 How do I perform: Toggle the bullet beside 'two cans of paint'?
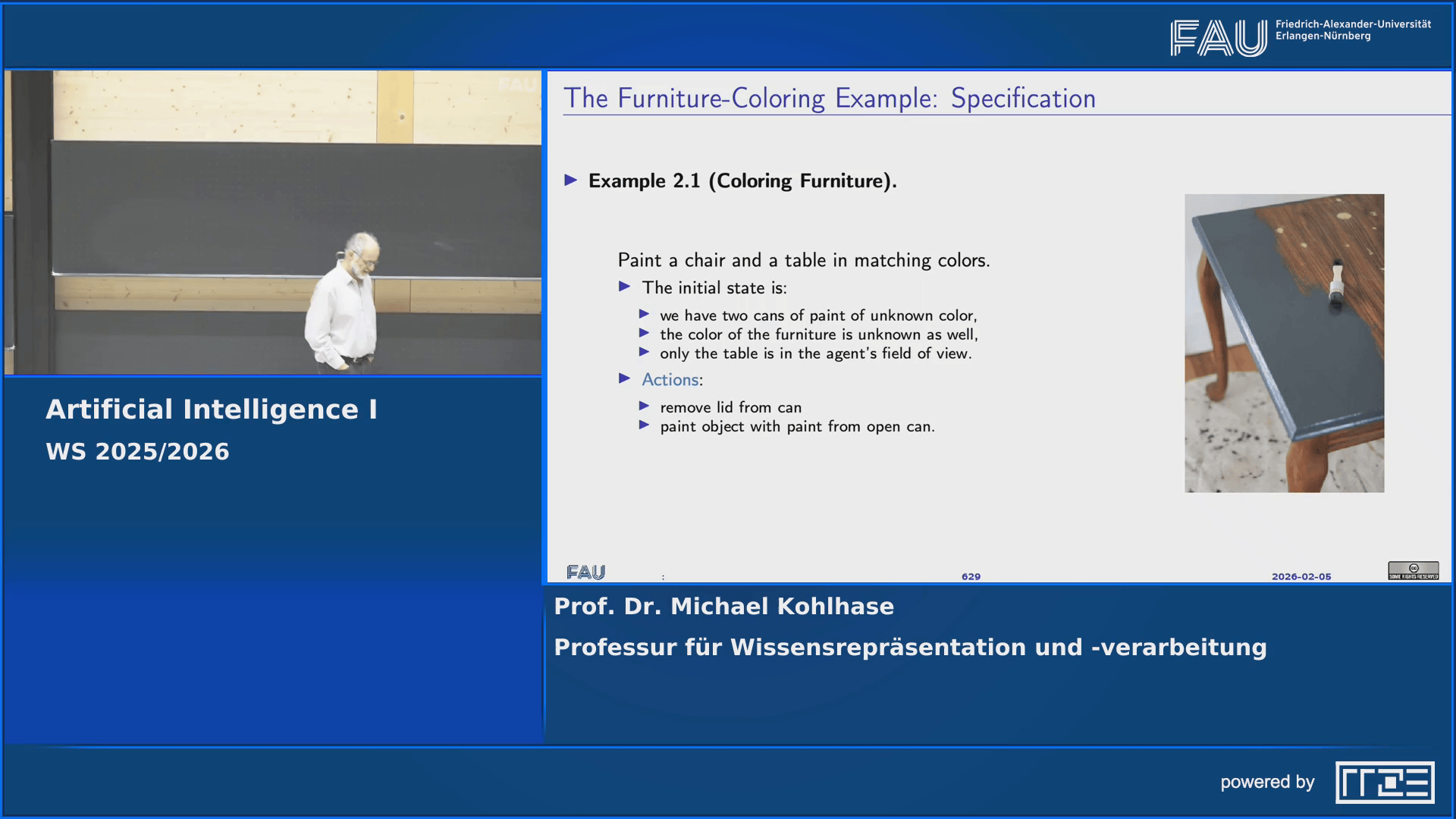(x=645, y=315)
